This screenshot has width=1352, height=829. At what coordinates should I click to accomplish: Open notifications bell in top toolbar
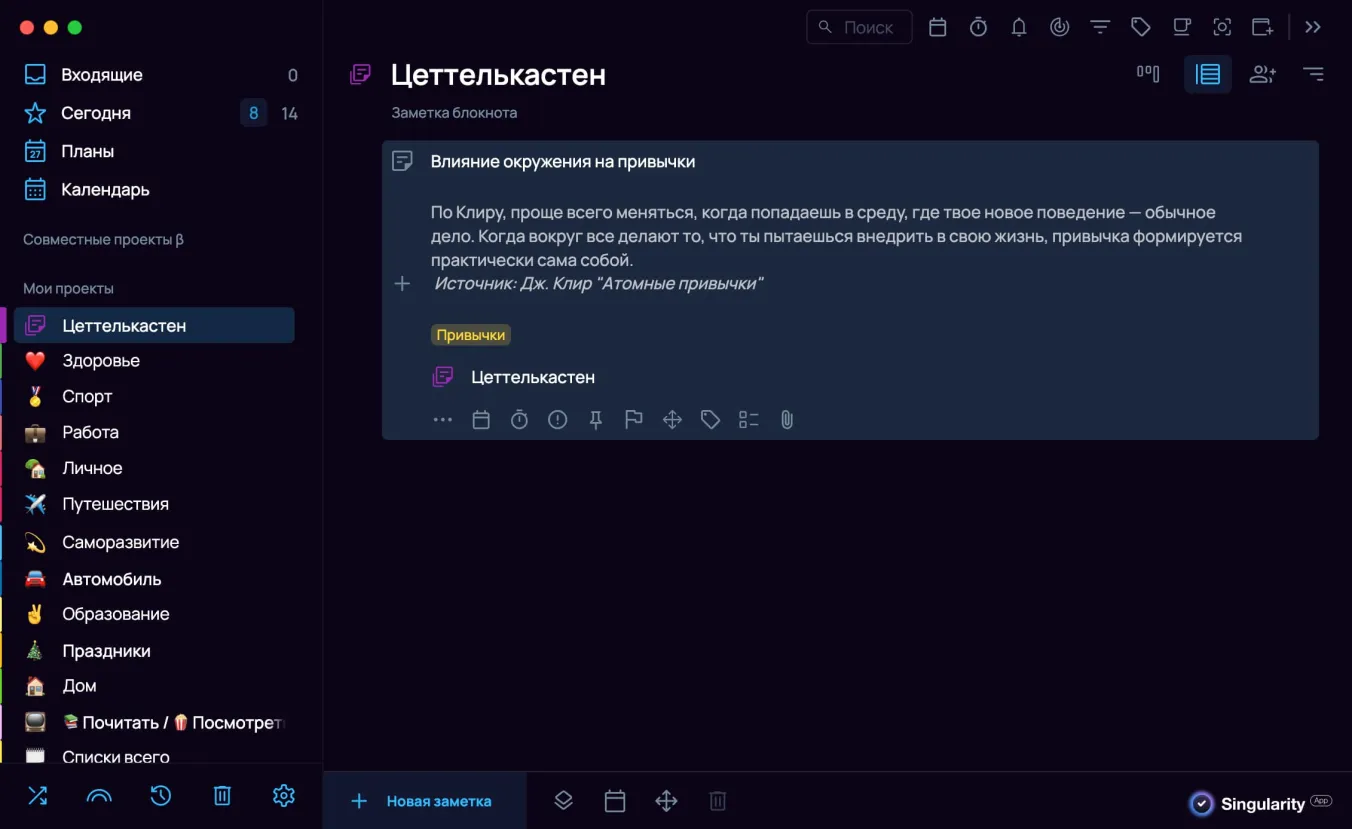click(x=1019, y=27)
